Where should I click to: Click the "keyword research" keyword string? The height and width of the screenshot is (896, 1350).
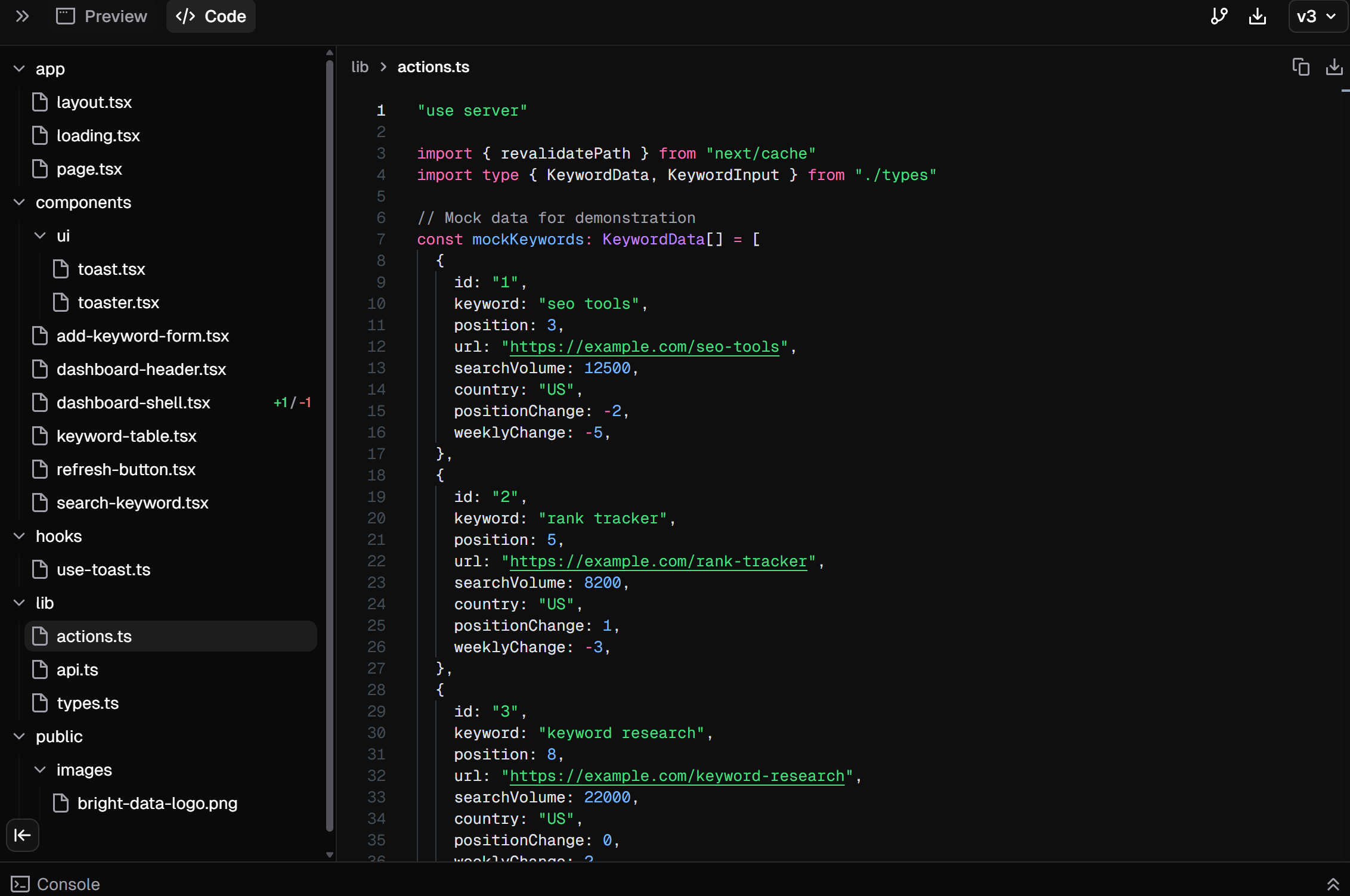pos(621,733)
